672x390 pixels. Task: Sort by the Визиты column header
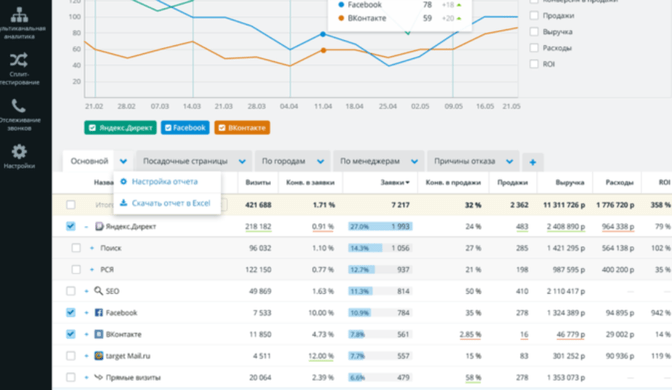(x=258, y=182)
